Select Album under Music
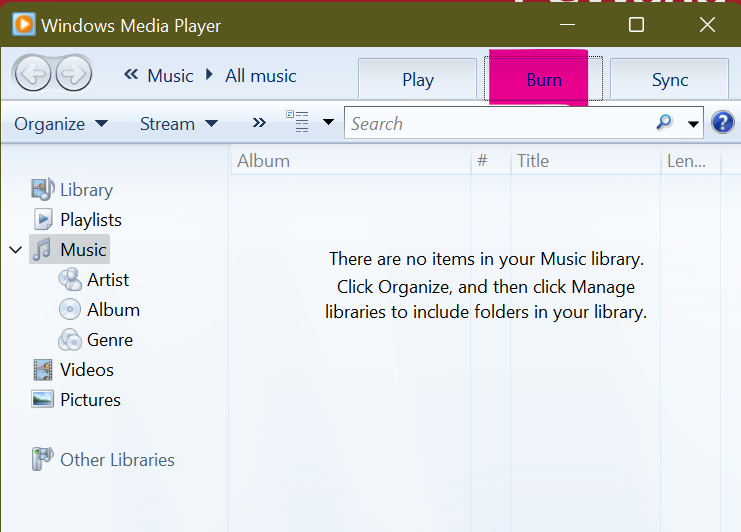 coord(113,310)
